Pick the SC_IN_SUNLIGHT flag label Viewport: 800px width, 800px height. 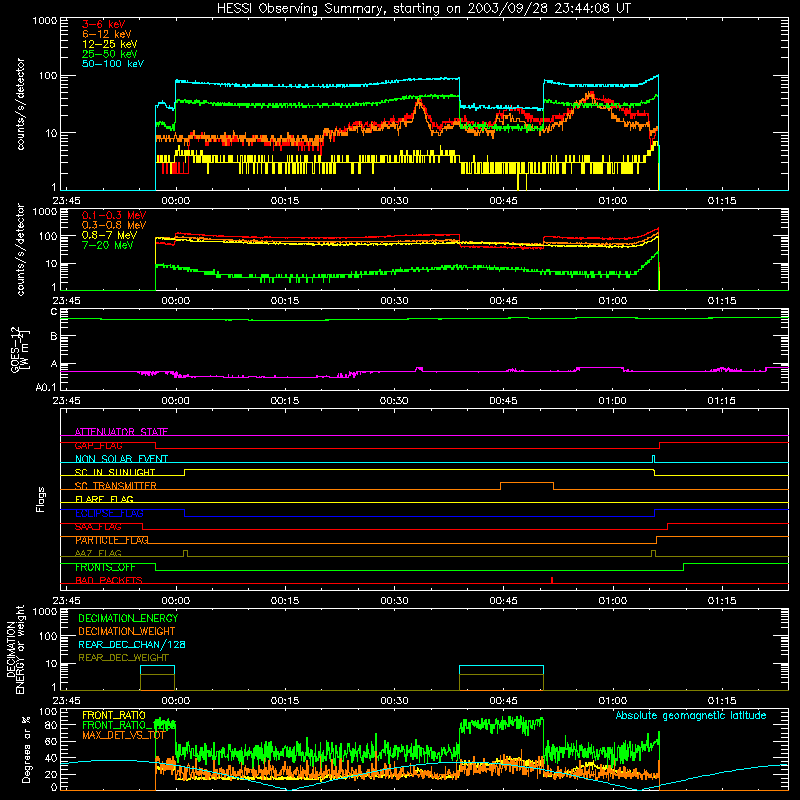click(115, 472)
